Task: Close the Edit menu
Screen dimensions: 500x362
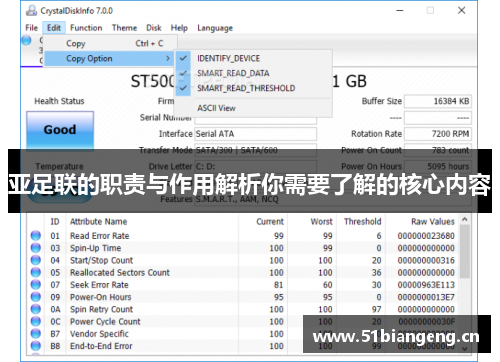Action: coord(54,28)
